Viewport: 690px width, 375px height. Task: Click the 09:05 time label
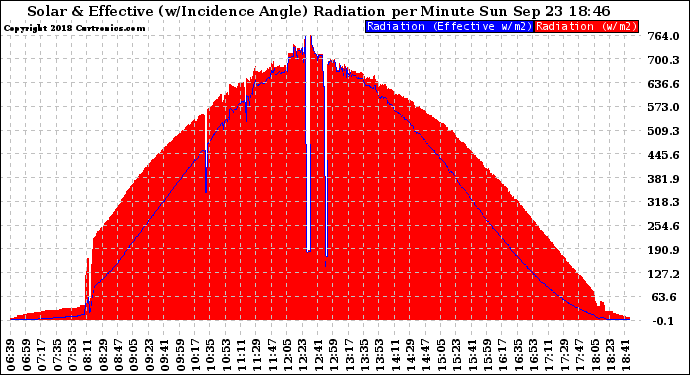coord(134,355)
